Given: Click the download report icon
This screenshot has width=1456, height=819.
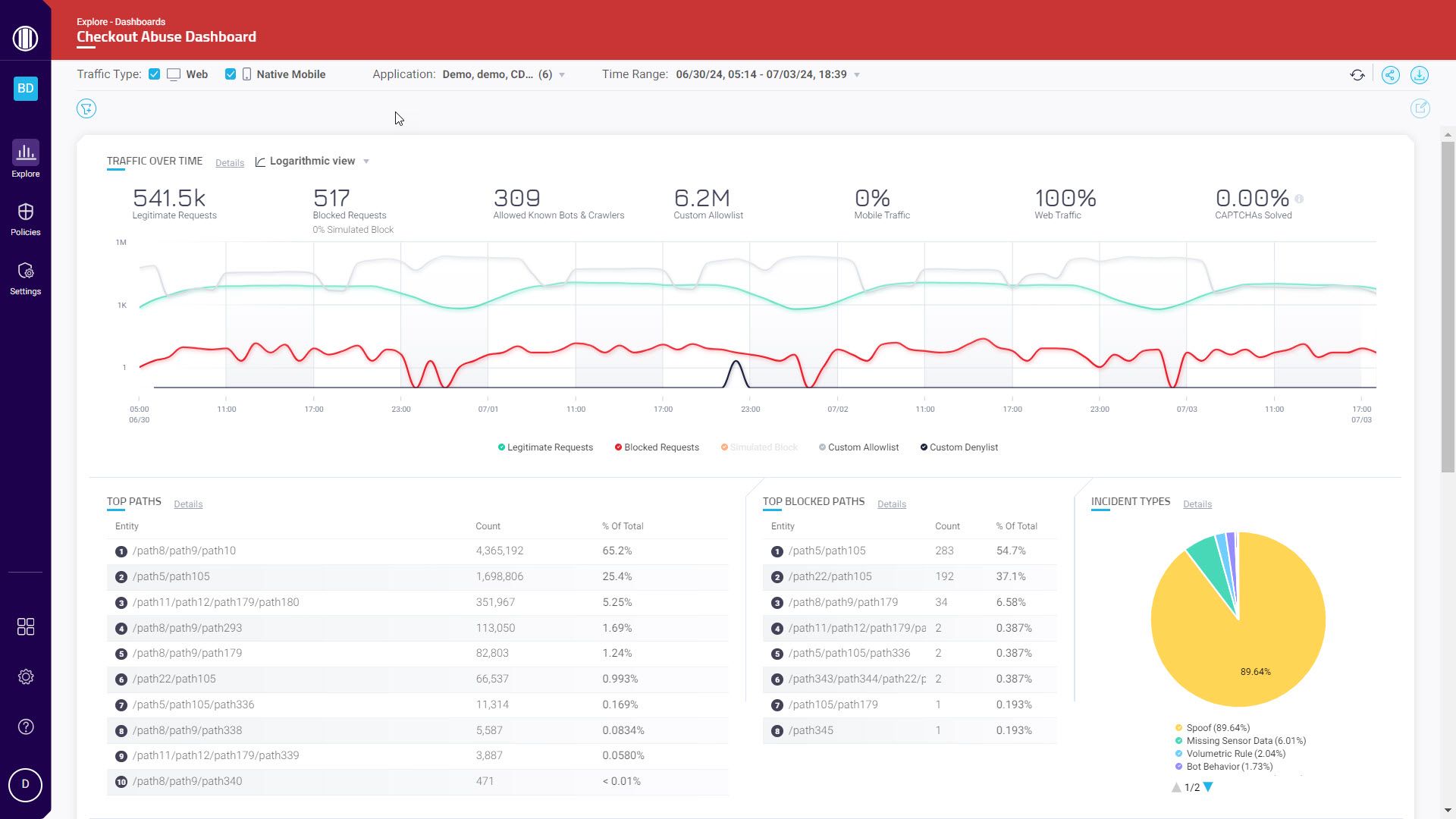Looking at the screenshot, I should tap(1419, 75).
